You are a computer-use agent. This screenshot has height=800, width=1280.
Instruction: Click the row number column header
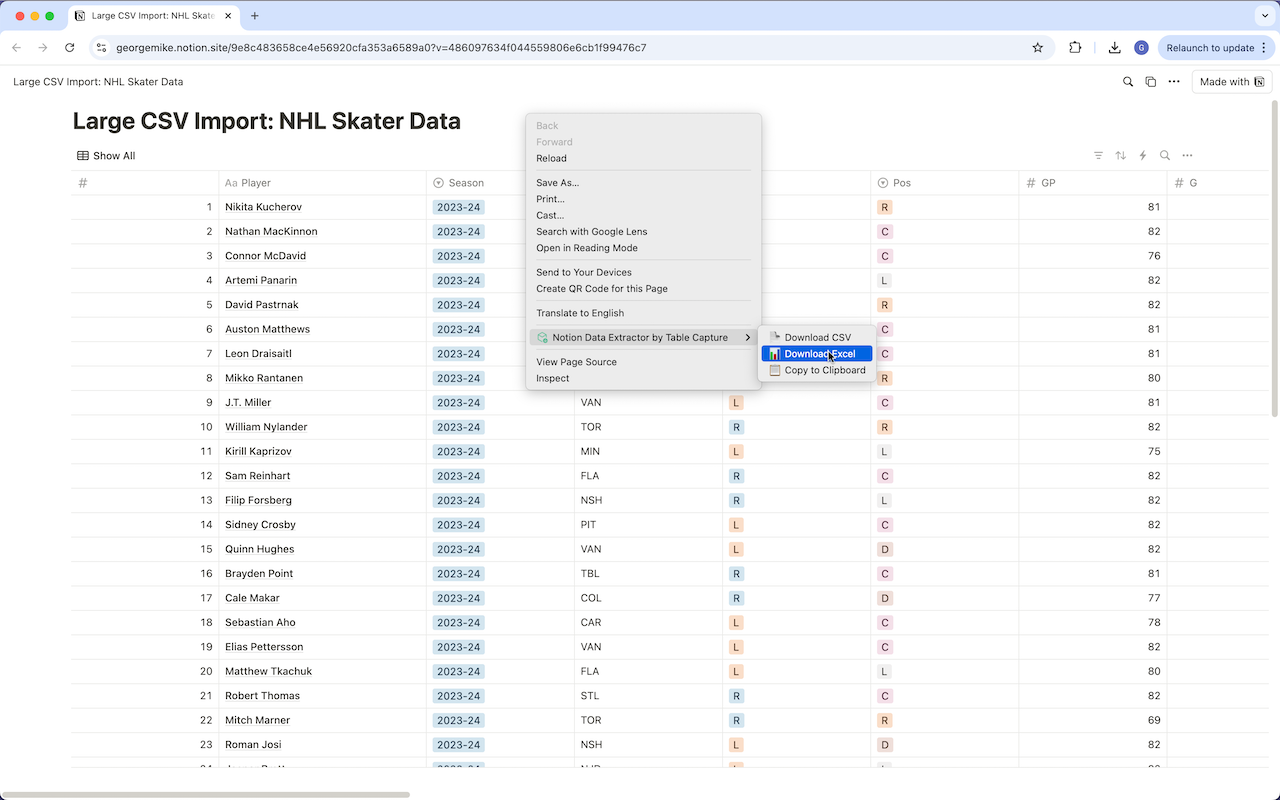point(145,183)
